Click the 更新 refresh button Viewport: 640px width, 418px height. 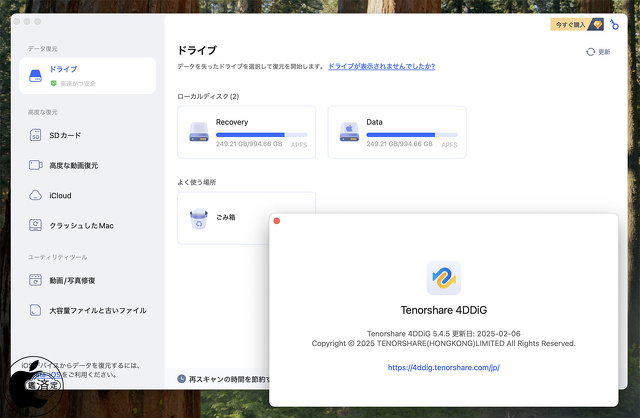598,52
